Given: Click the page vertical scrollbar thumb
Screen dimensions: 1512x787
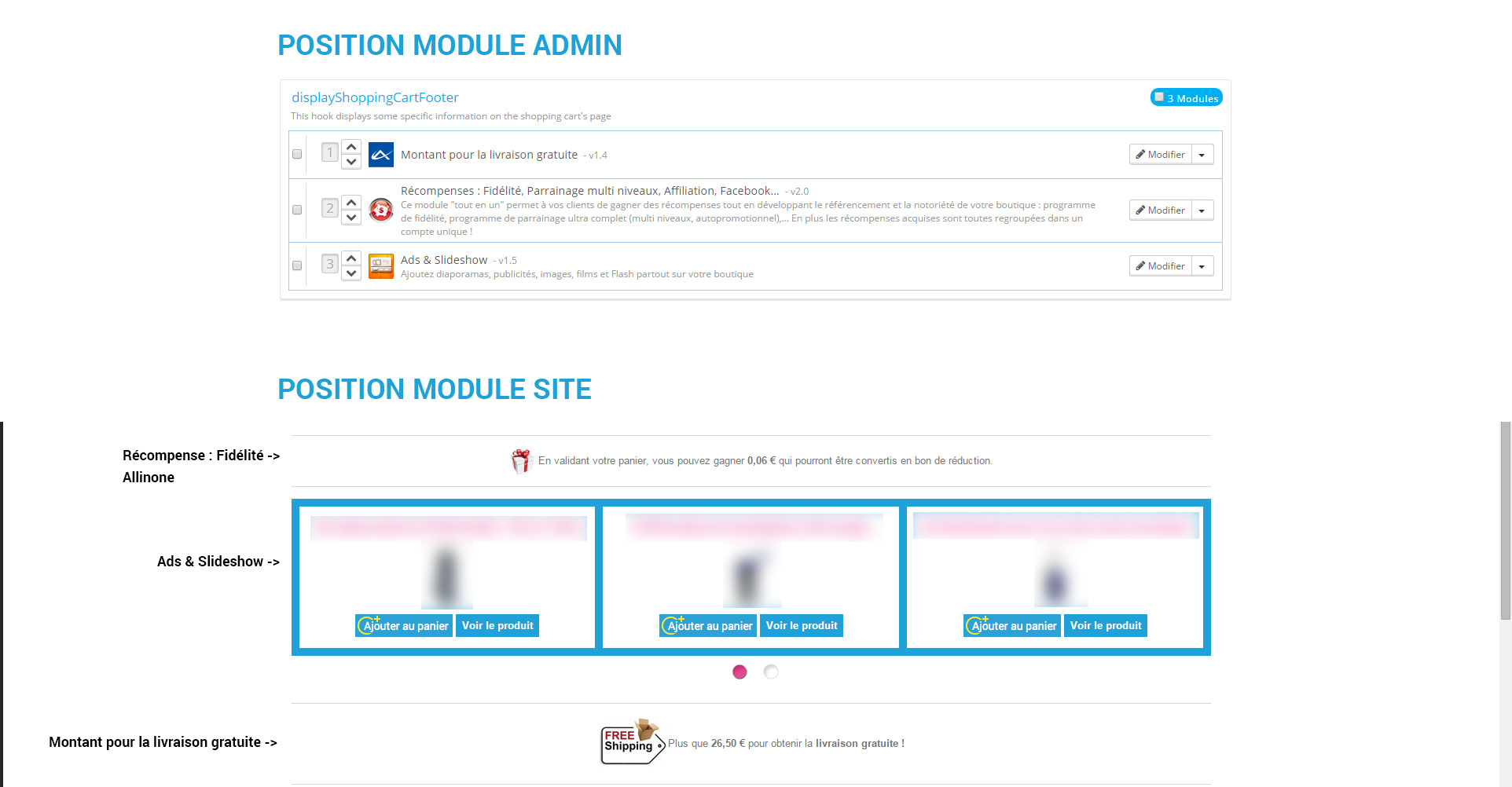Looking at the screenshot, I should tap(1506, 521).
